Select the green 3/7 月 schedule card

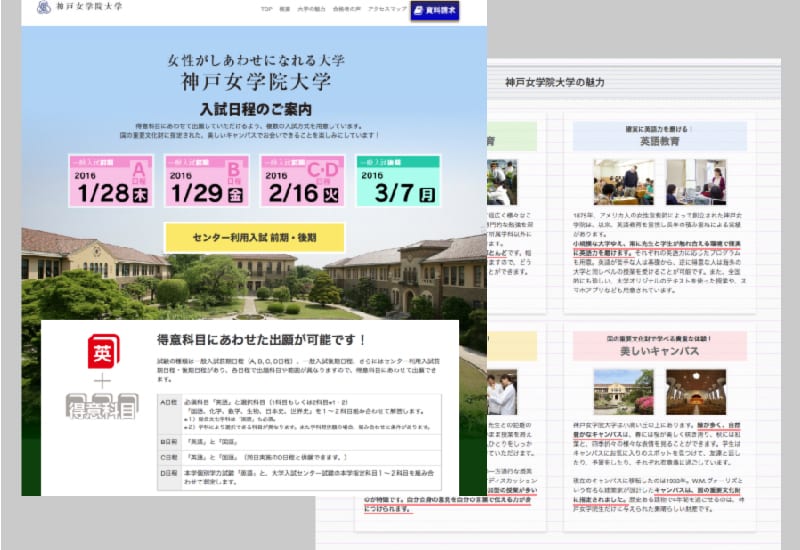[398, 181]
